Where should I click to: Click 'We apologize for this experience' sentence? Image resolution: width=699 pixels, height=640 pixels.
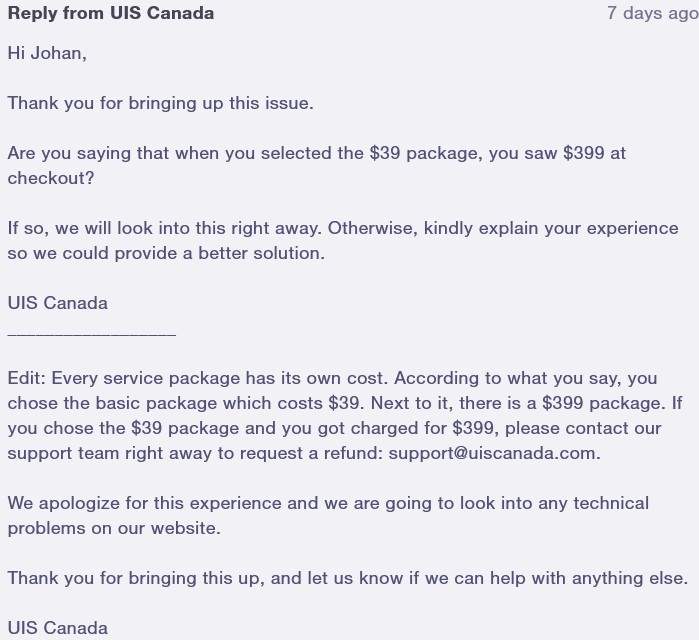tap(144, 503)
